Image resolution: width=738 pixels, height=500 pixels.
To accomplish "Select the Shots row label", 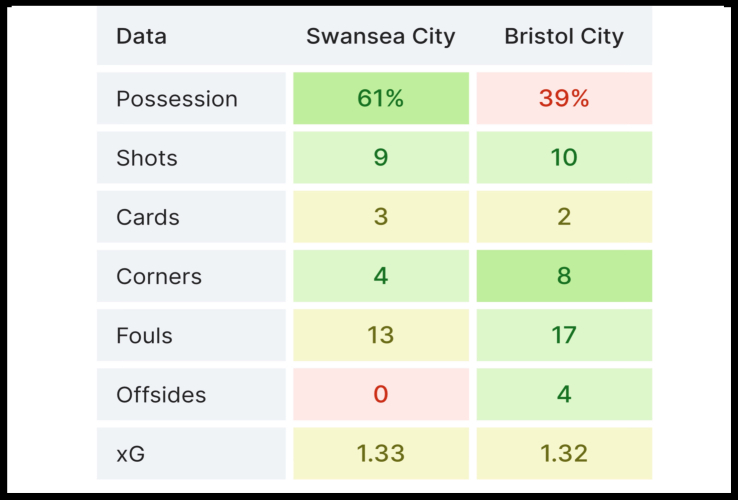I will (147, 158).
